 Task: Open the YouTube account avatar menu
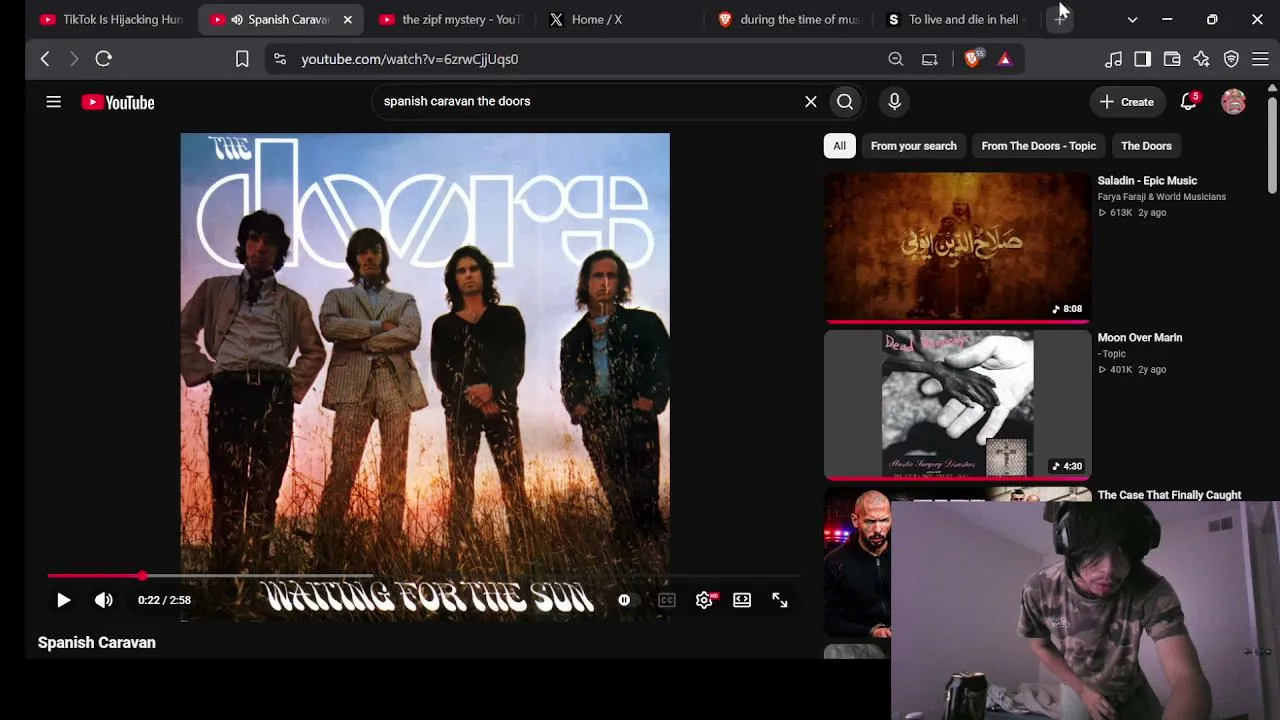[1233, 101]
